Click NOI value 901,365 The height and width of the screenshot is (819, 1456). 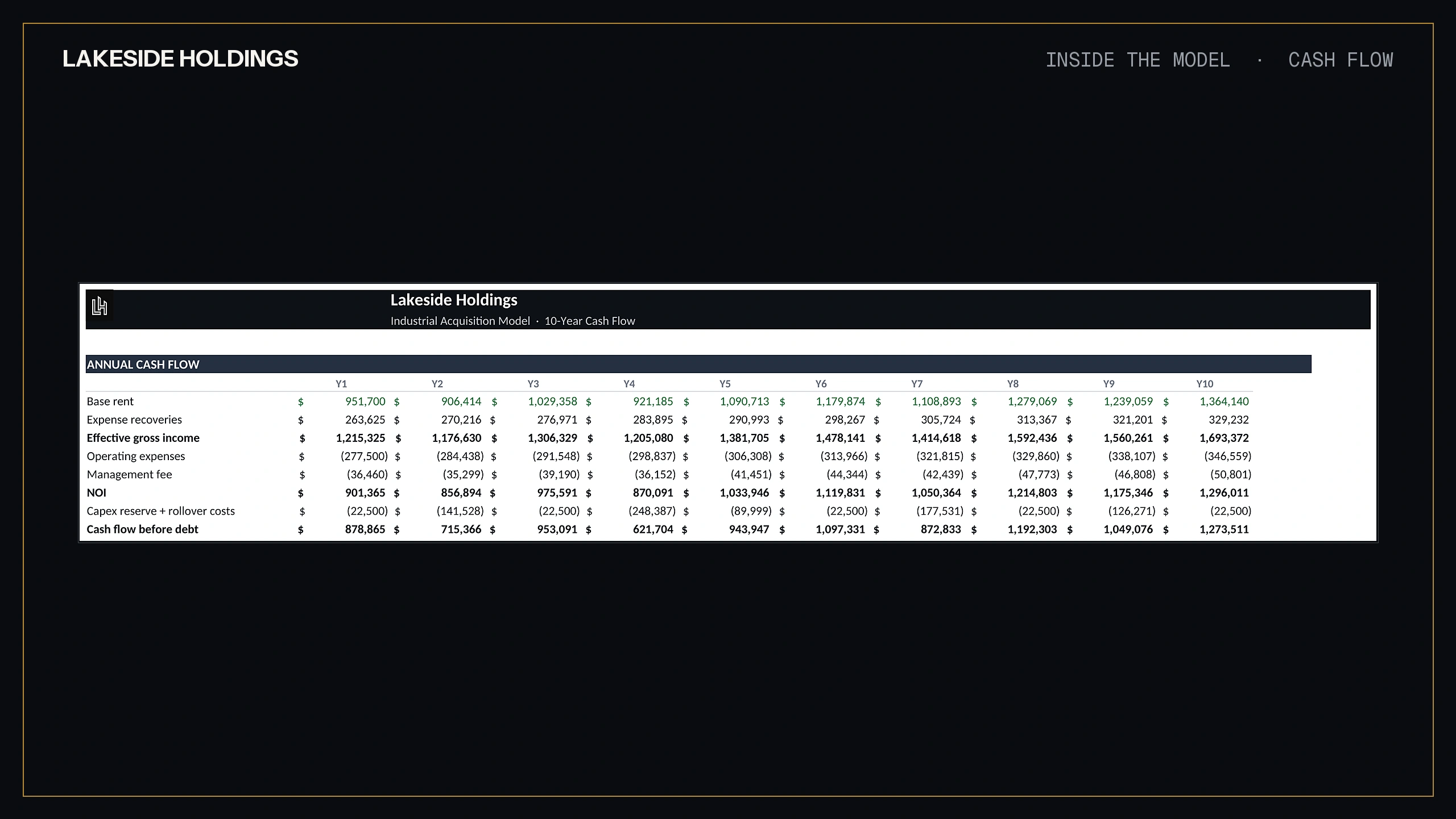click(x=365, y=493)
